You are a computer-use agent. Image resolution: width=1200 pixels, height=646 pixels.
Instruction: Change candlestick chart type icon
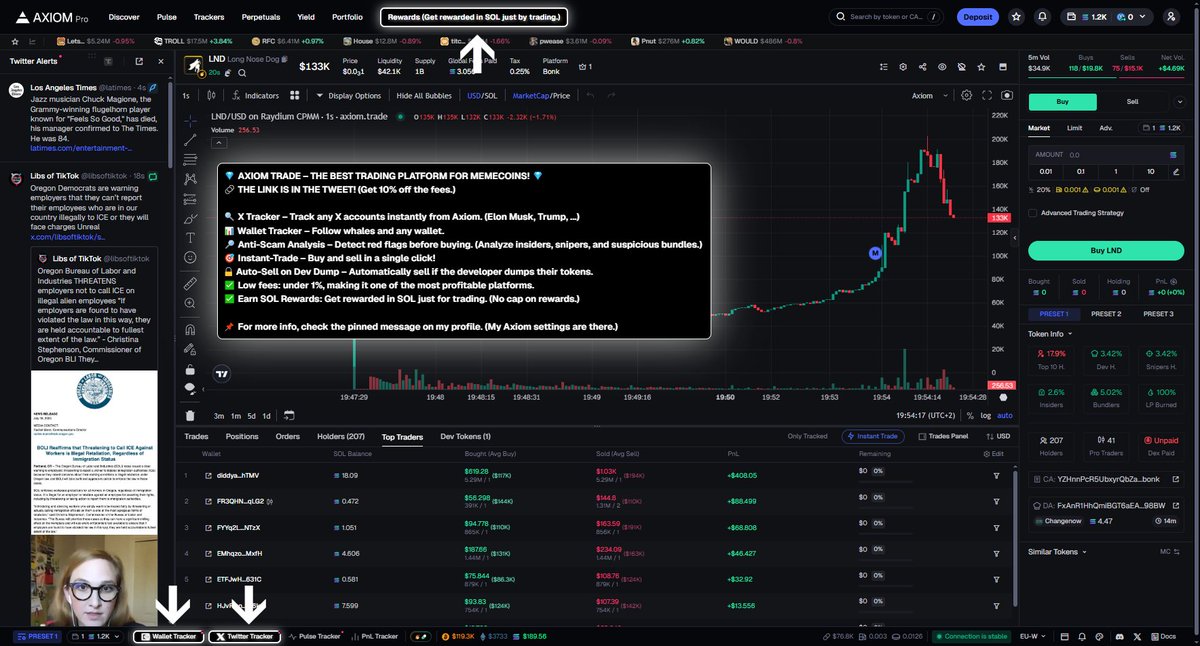coord(213,95)
